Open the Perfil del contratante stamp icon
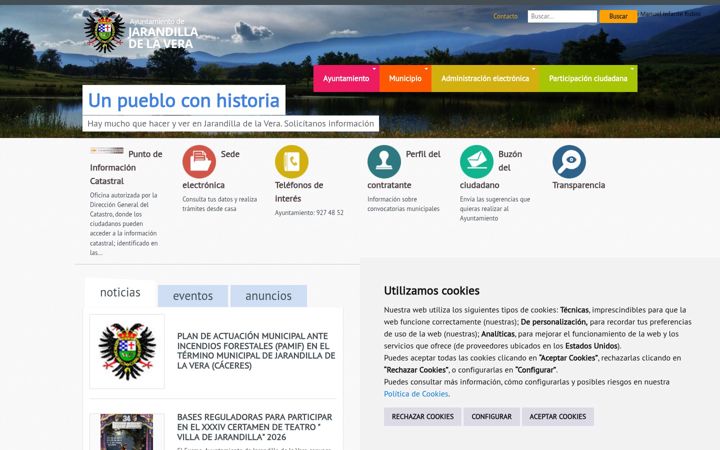 click(384, 162)
